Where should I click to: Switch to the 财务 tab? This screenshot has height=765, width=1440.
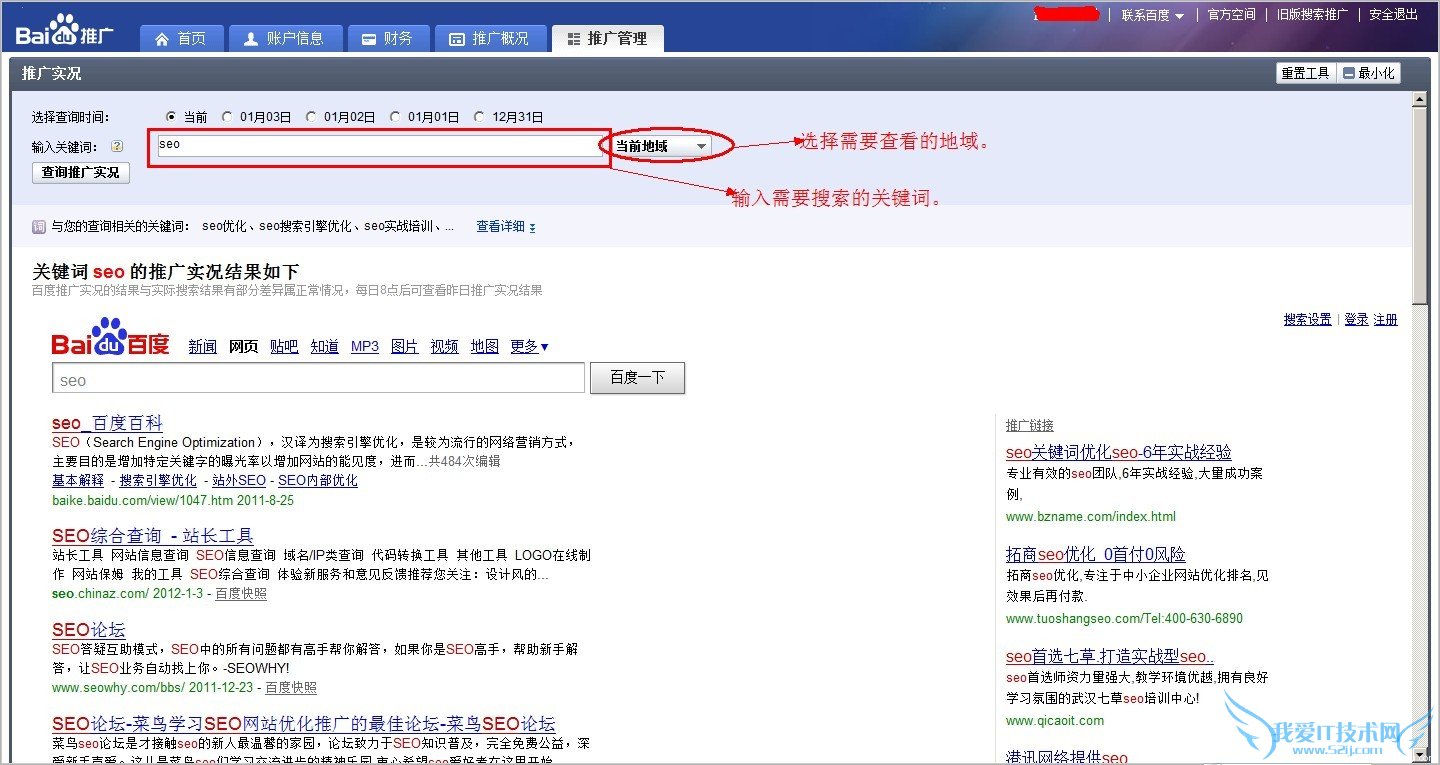387,38
